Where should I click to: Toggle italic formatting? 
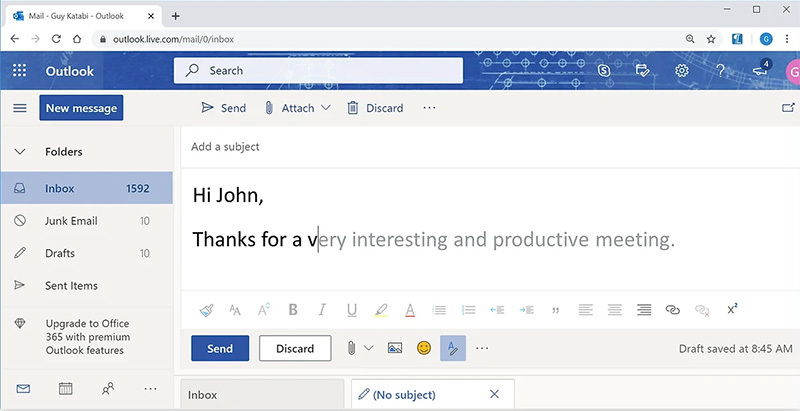pos(322,310)
